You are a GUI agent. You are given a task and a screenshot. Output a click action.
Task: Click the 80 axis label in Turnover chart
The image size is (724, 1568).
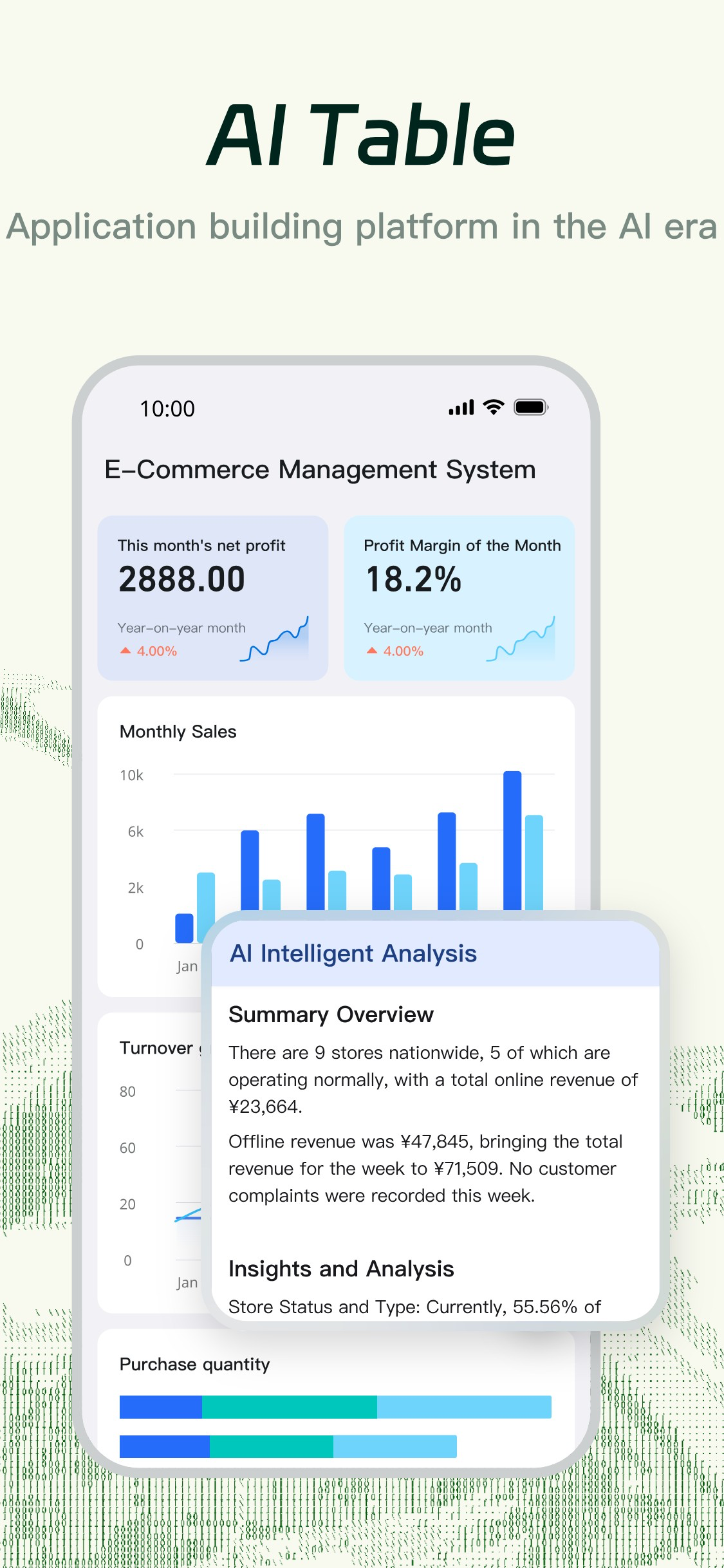(127, 1092)
